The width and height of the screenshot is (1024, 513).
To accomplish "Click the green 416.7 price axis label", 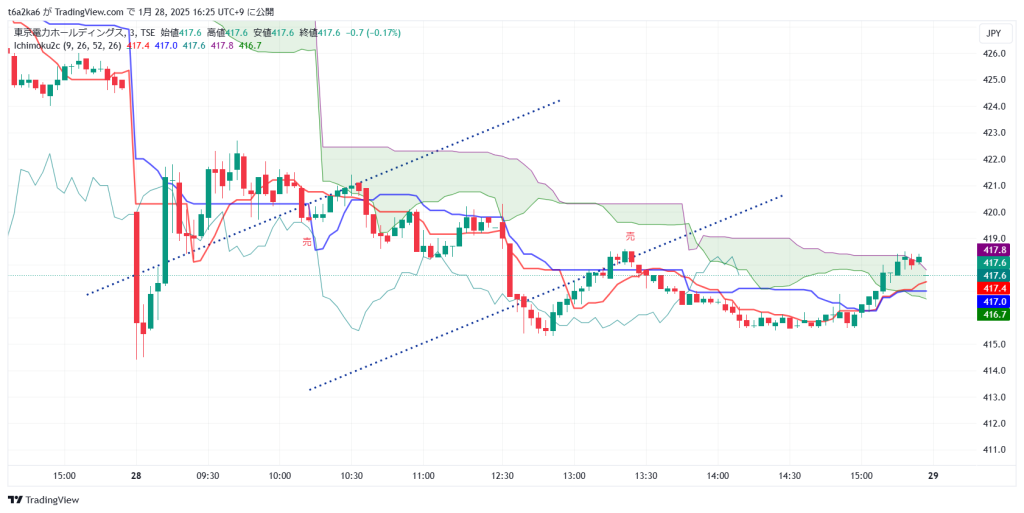I will (x=995, y=314).
